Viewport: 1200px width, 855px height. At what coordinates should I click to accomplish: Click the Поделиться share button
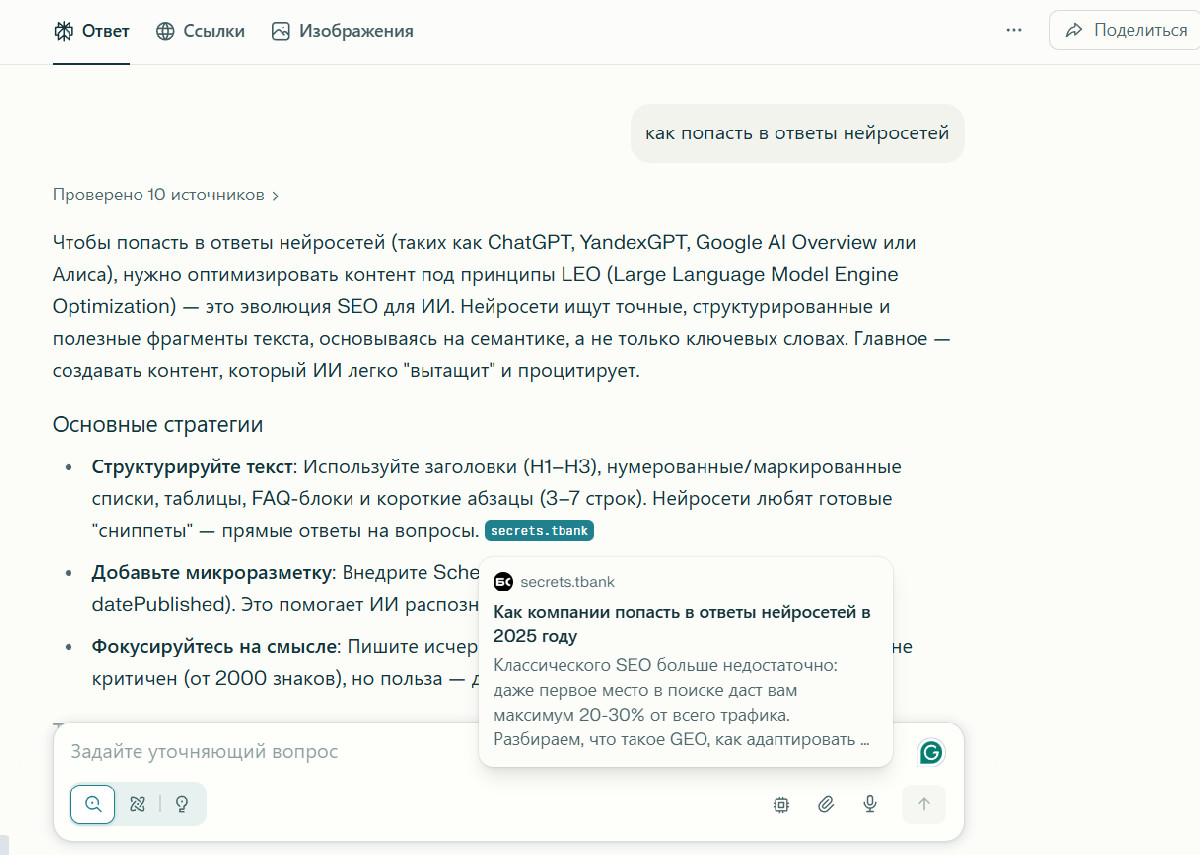coord(1126,31)
